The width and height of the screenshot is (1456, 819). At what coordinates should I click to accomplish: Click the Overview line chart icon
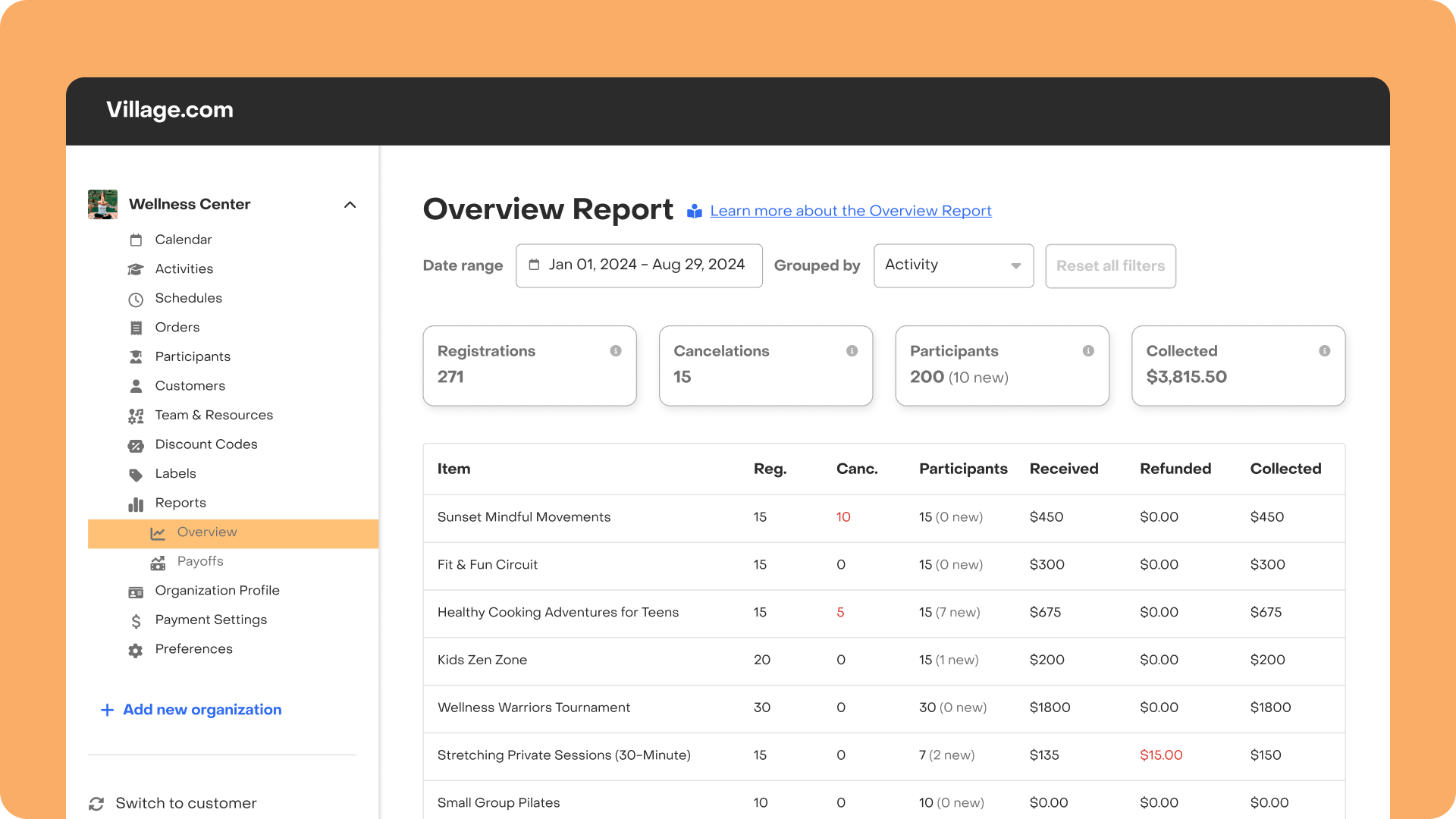[x=158, y=533]
